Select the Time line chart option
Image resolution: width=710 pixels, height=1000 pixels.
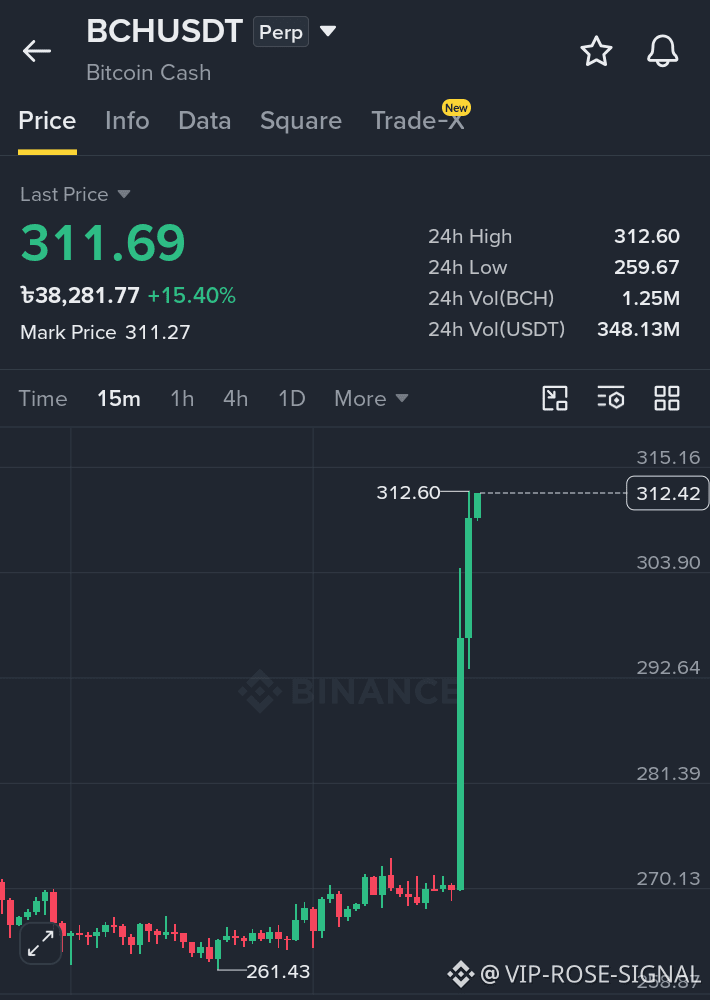(43, 399)
